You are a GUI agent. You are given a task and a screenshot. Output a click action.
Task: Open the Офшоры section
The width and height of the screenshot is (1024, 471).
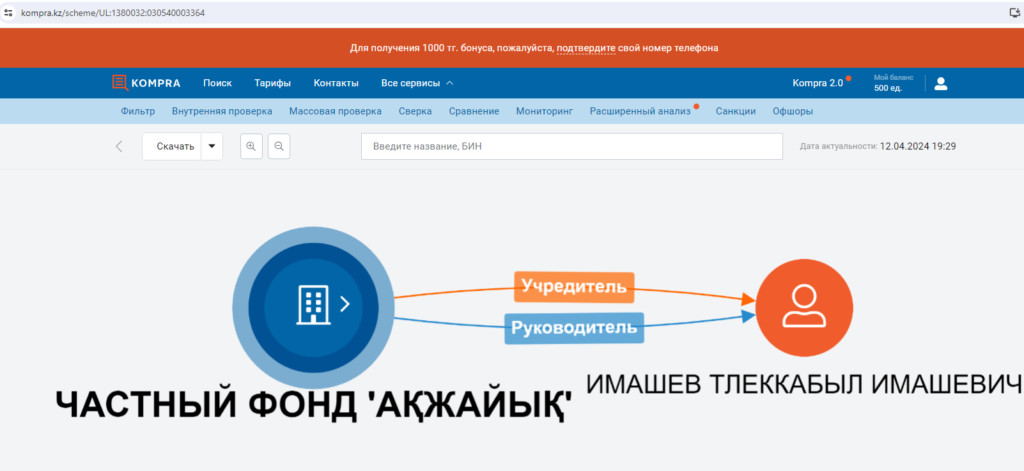[792, 111]
